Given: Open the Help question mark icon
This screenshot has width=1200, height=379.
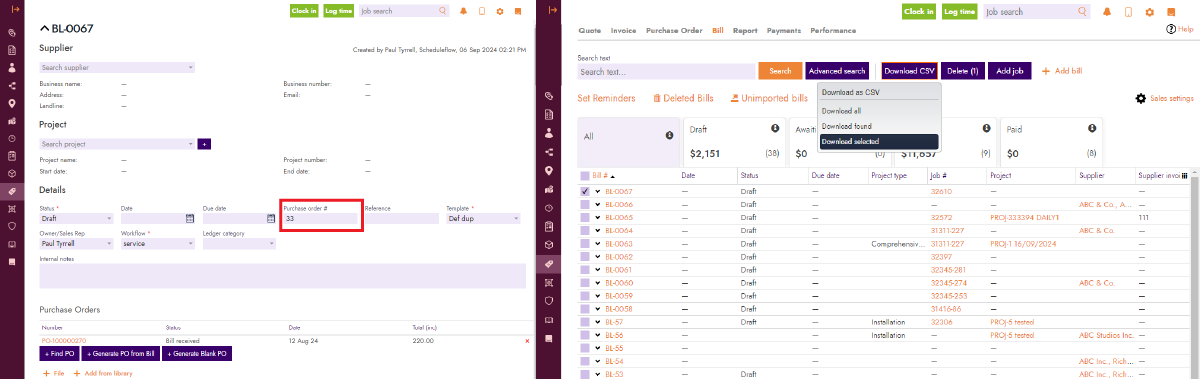Looking at the screenshot, I should (1171, 30).
